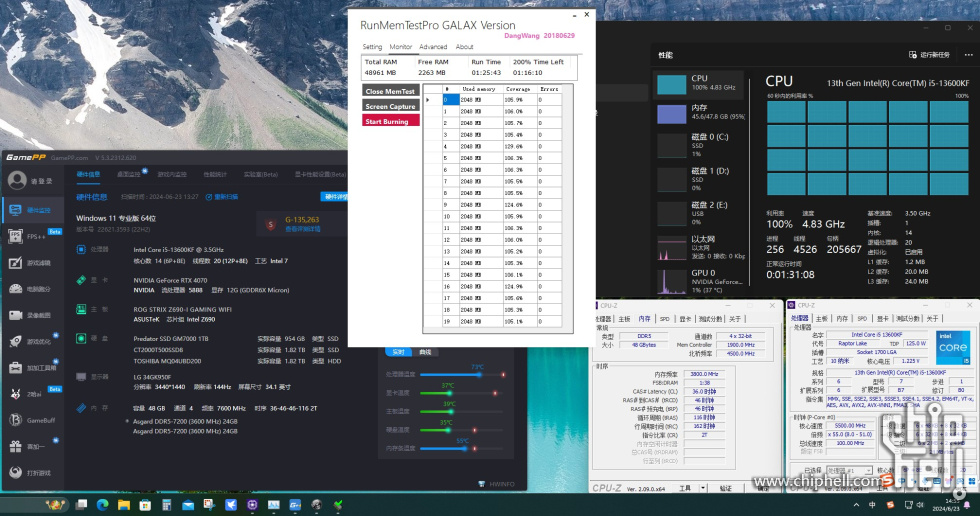Open the memory tab in right CPU-Z
The height and width of the screenshot is (516, 980).
click(x=842, y=319)
